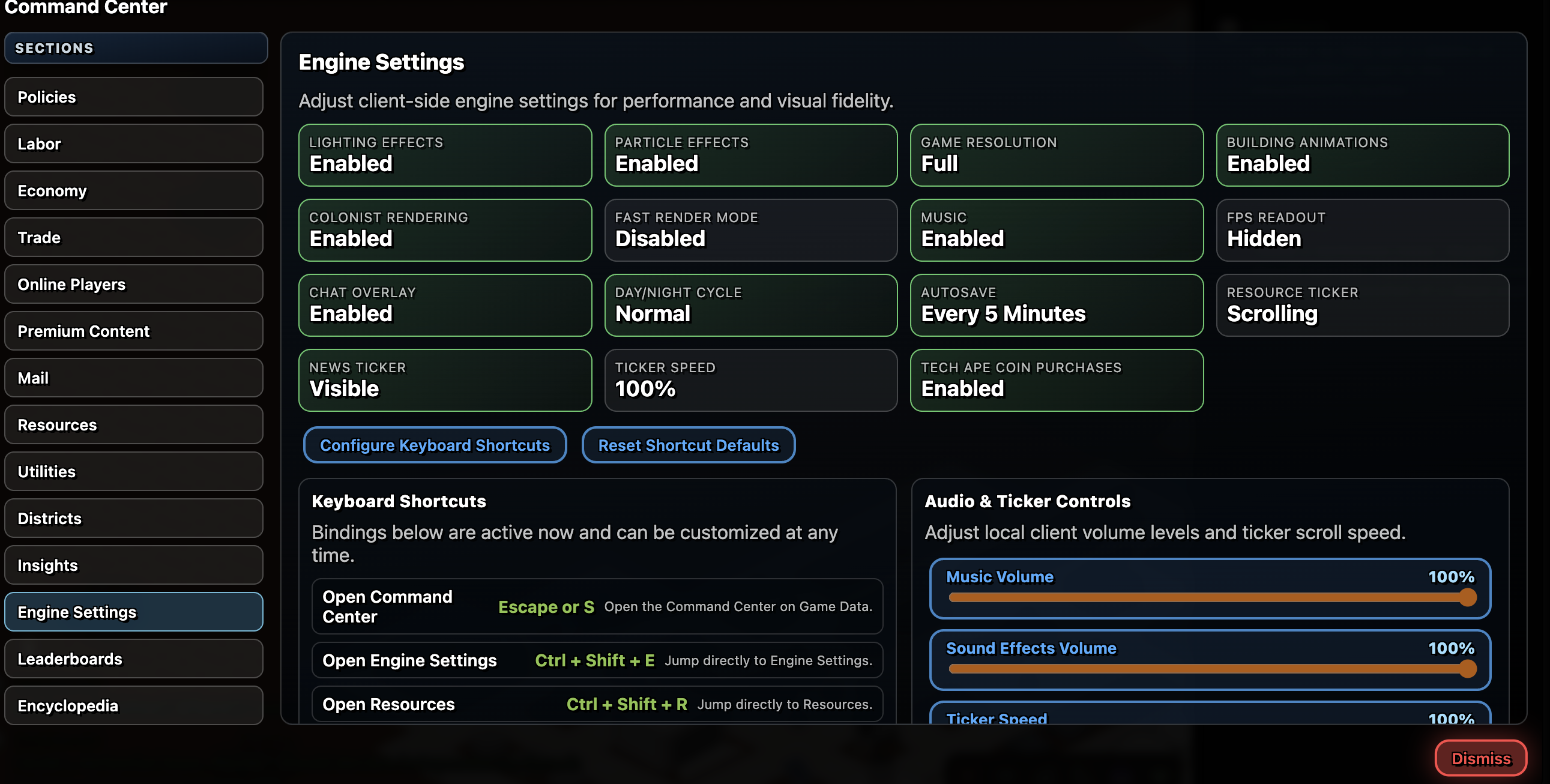1550x784 pixels.
Task: Click the Ctrl + Shift + R binding
Action: pos(626,705)
